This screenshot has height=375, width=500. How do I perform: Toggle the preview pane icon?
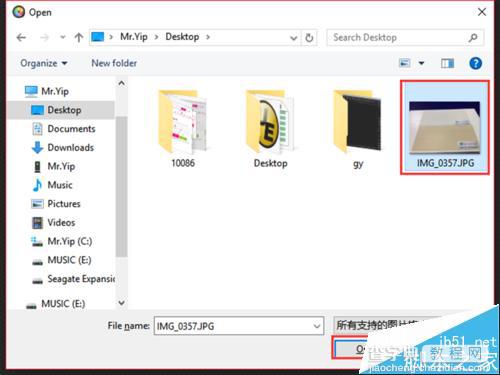[447, 63]
